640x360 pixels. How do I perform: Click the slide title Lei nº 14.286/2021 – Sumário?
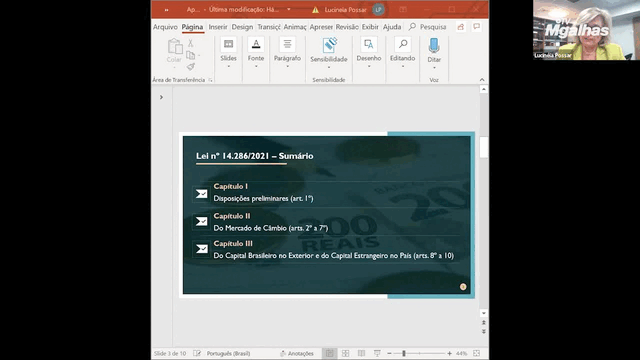254,156
